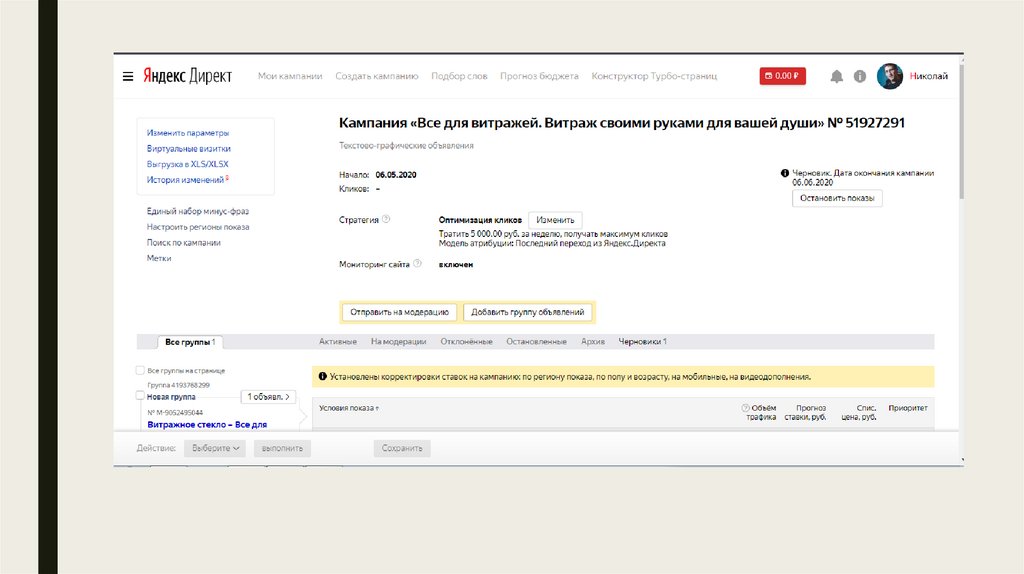Click Группа 4193768299 label
The height and width of the screenshot is (574, 1024).
(x=178, y=385)
